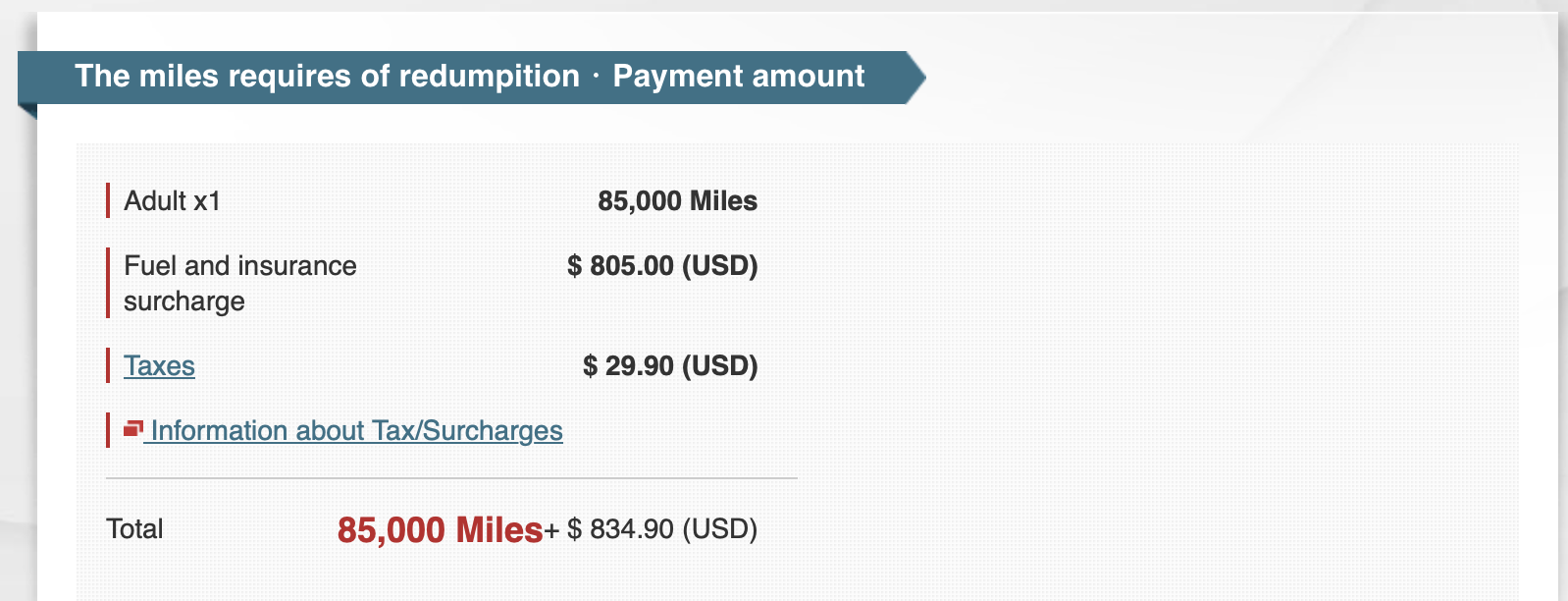This screenshot has height=601, width=1568.
Task: Click the bold 85,000 Miles adult value
Action: pos(677,201)
